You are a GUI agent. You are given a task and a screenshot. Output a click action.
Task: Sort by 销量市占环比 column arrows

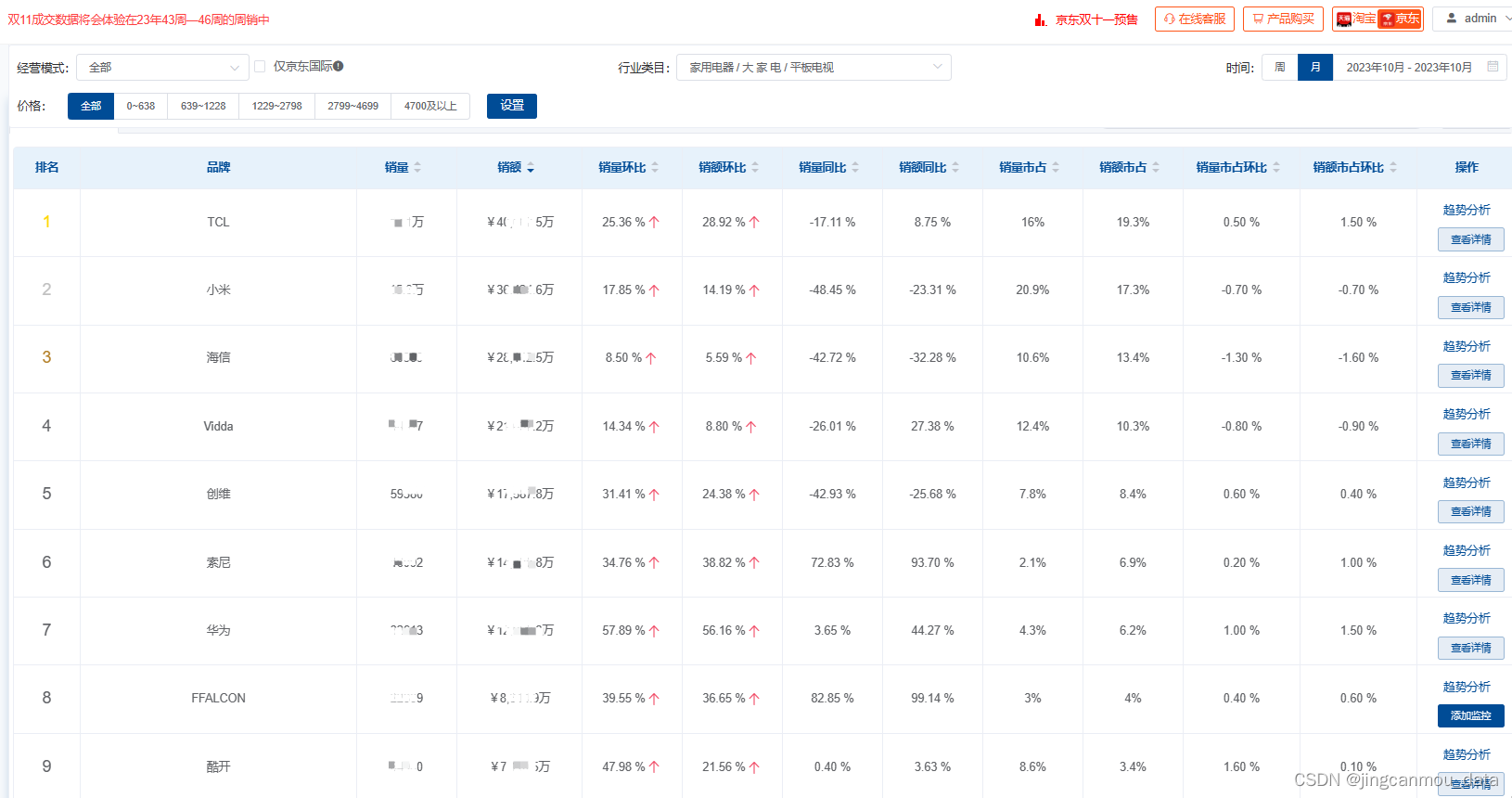coord(1276,167)
